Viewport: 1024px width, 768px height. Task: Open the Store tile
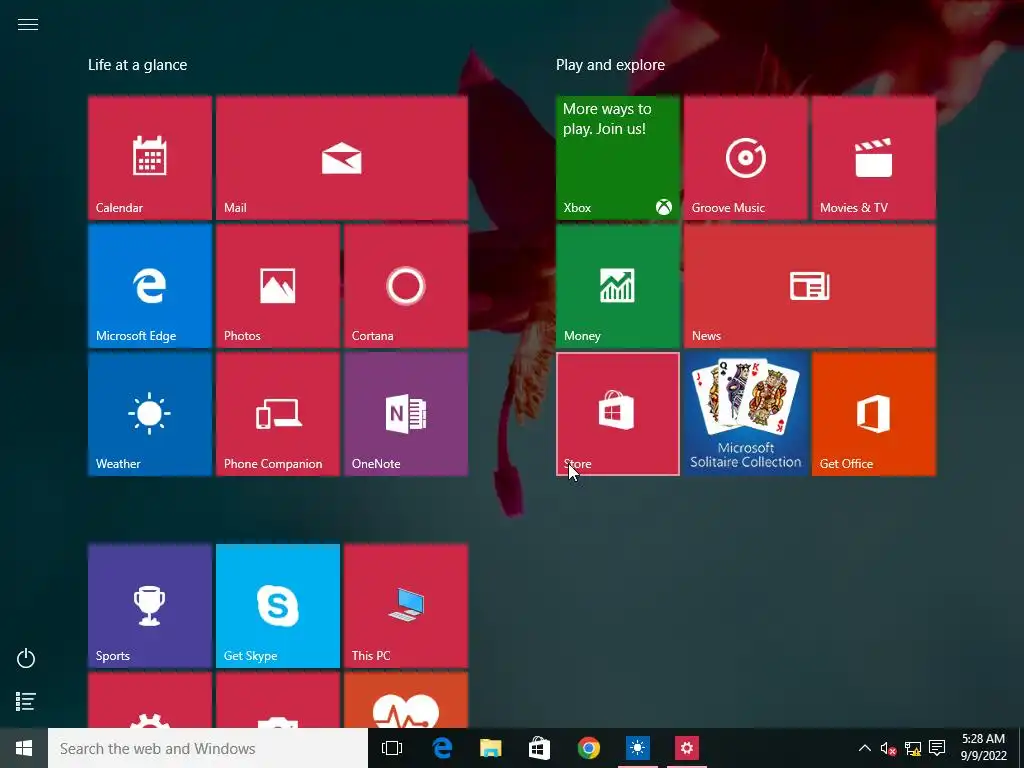[618, 414]
